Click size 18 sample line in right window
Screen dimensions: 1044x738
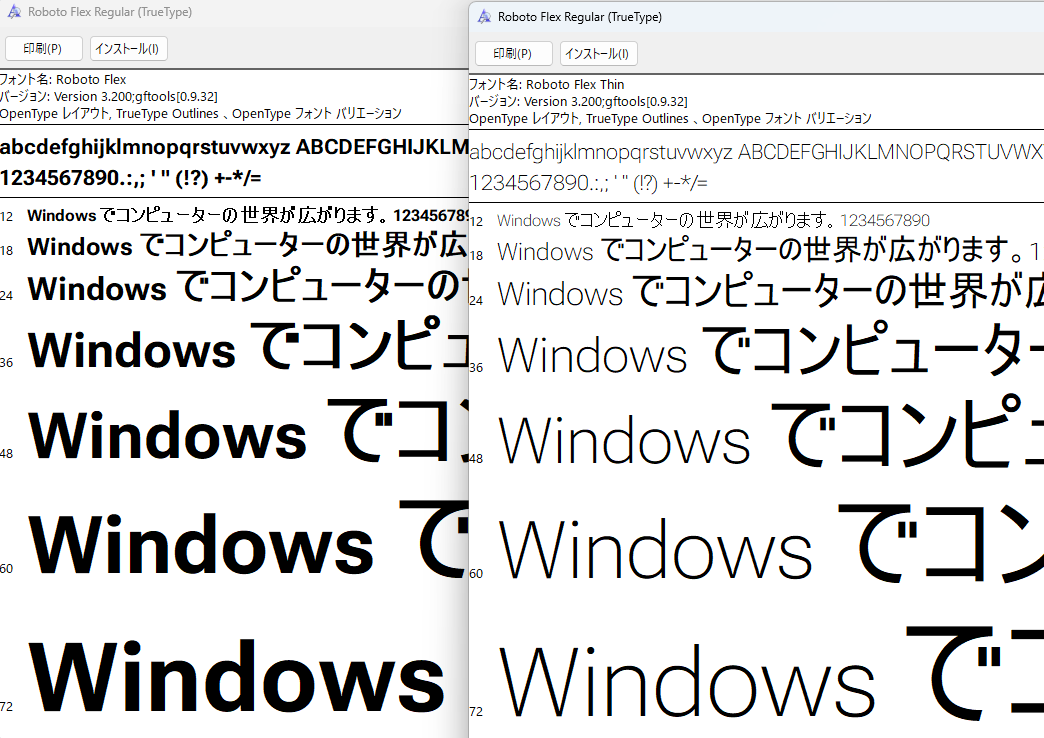click(770, 252)
